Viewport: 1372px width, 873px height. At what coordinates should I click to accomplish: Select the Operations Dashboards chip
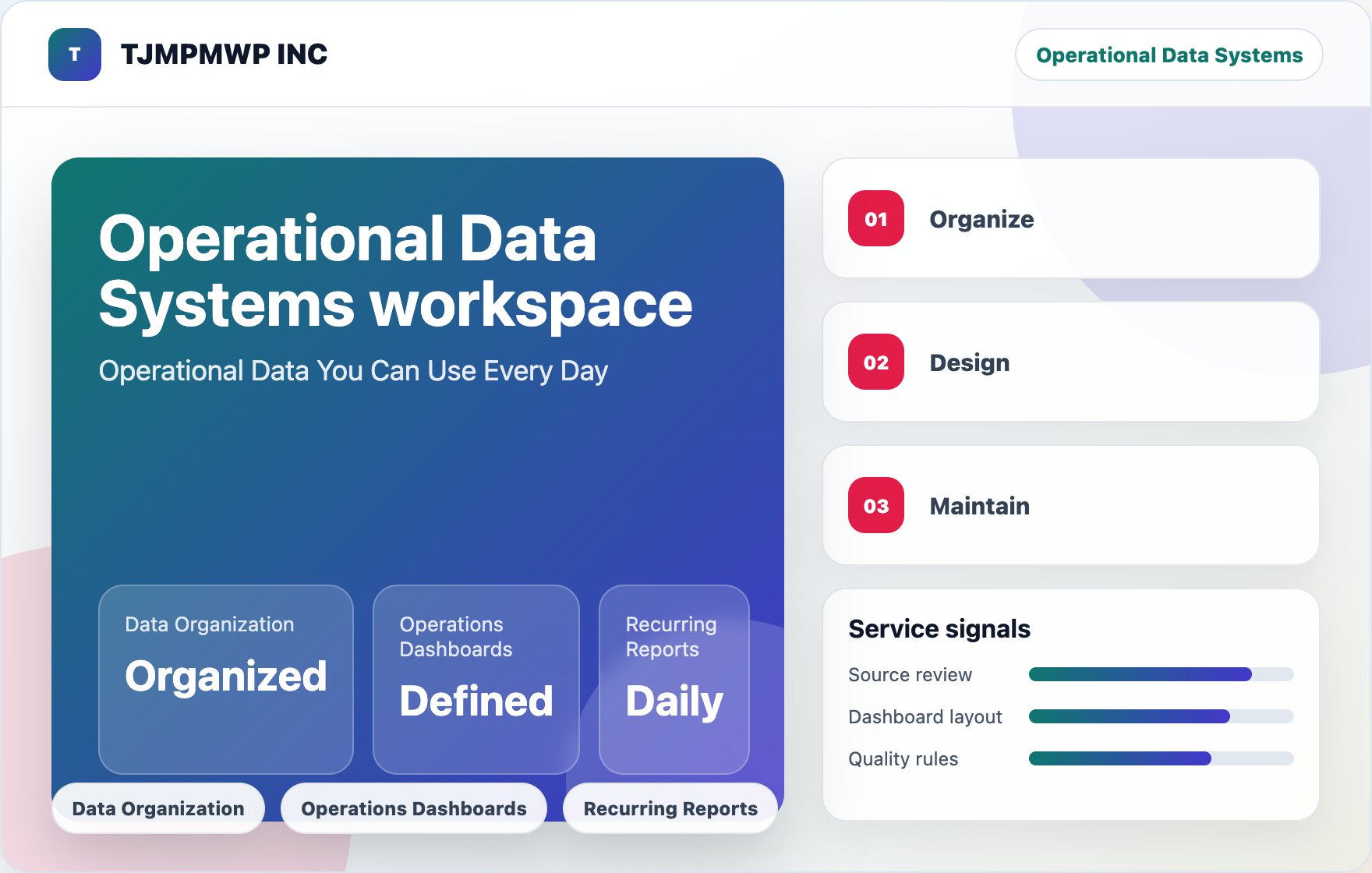coord(414,808)
